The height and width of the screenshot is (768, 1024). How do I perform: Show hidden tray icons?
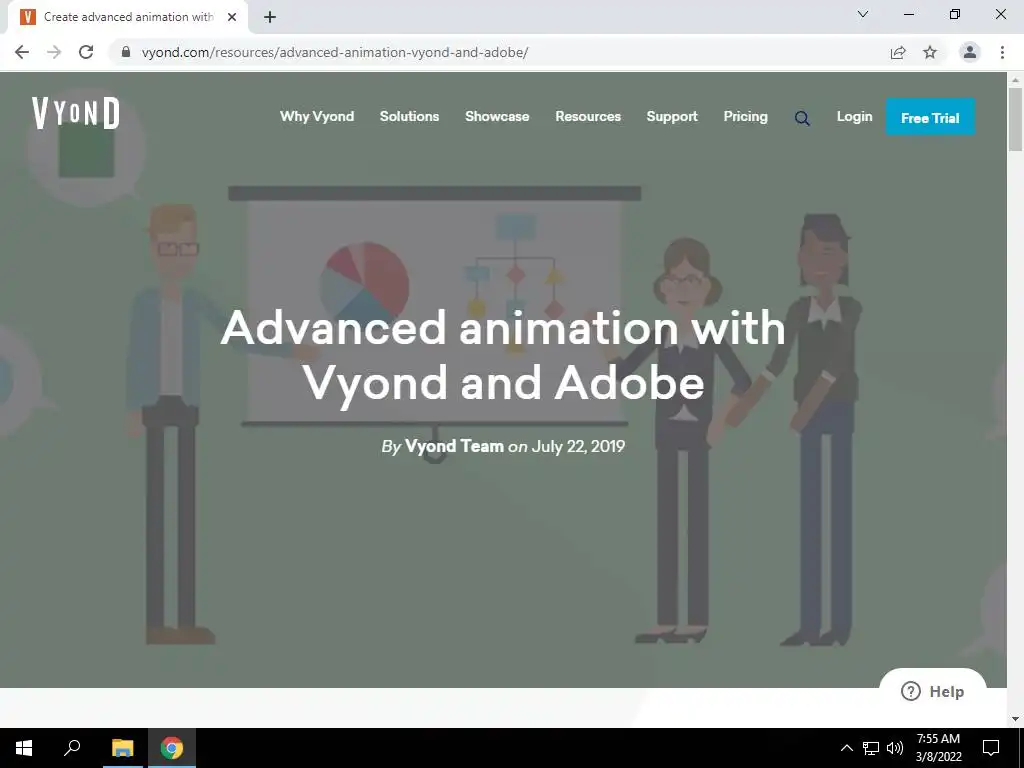click(x=846, y=748)
